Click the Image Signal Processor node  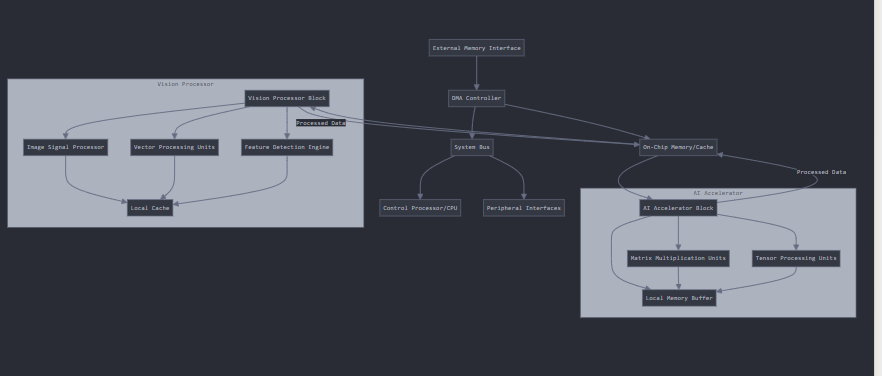[65, 147]
